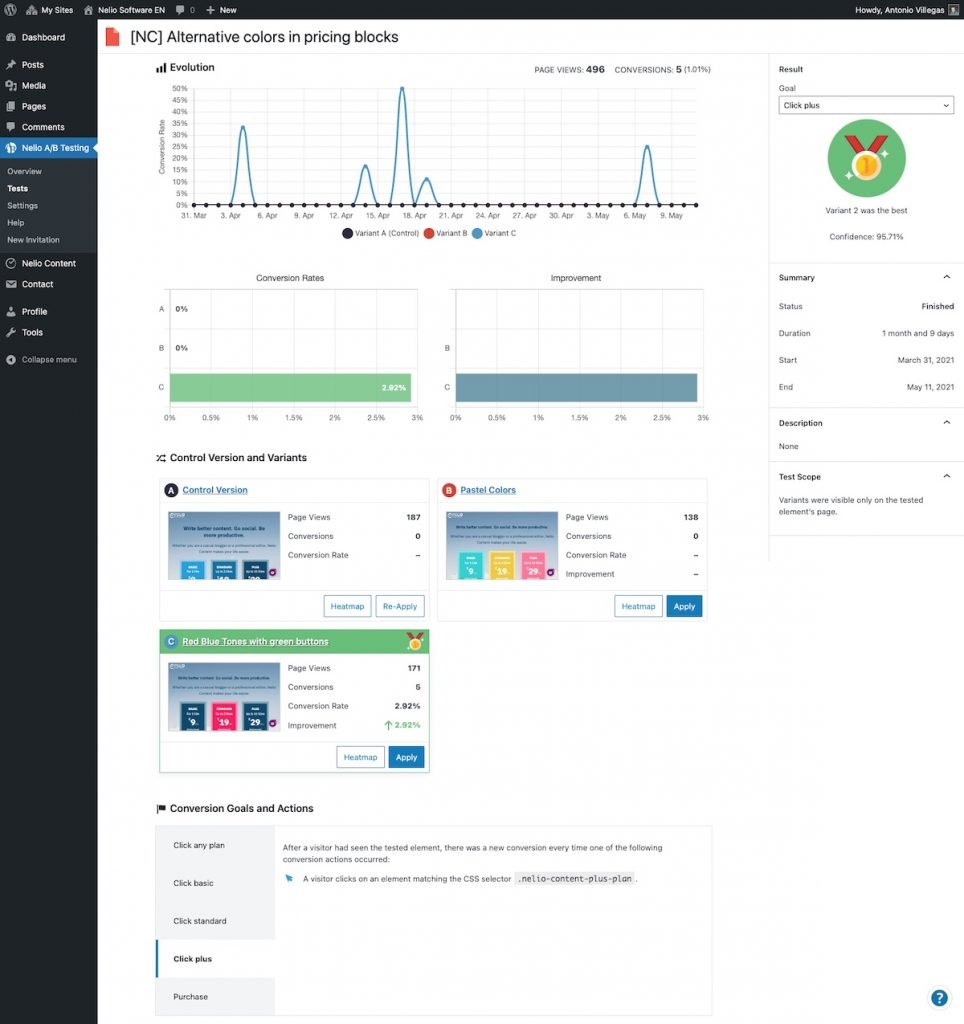Click the Contact envelope icon in sidebar
964x1024 pixels.
click(11, 284)
